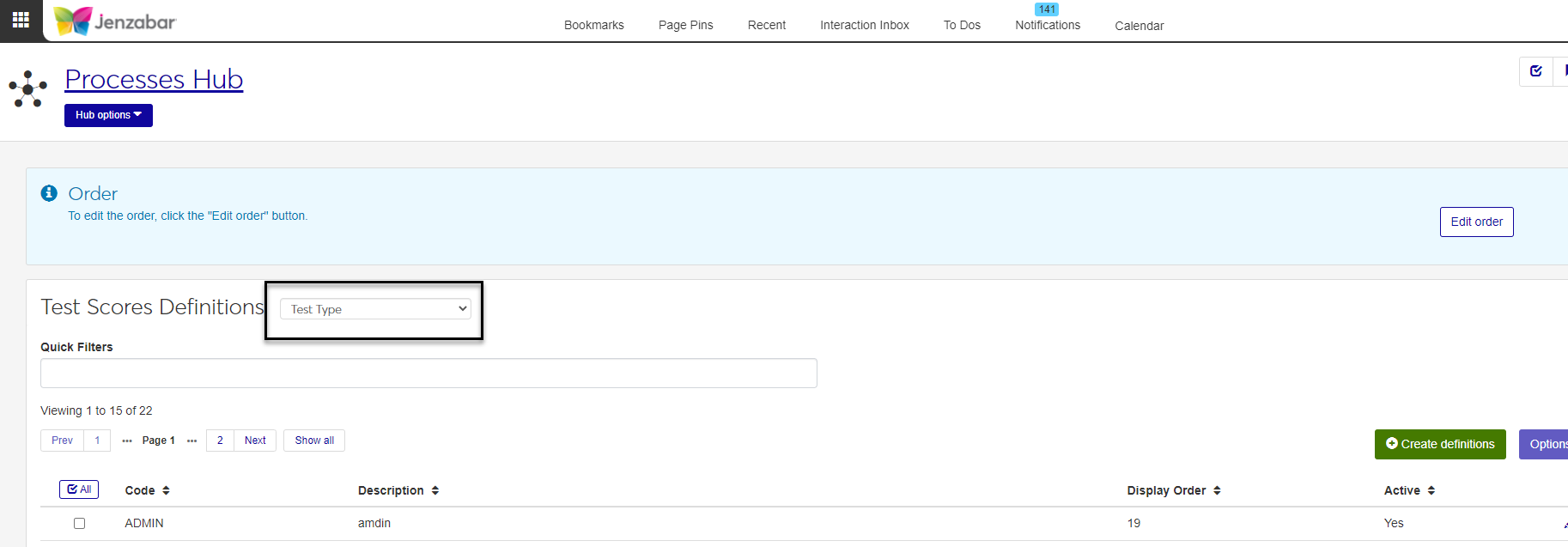
Task: Click into the Quick Filters input field
Action: 428,374
